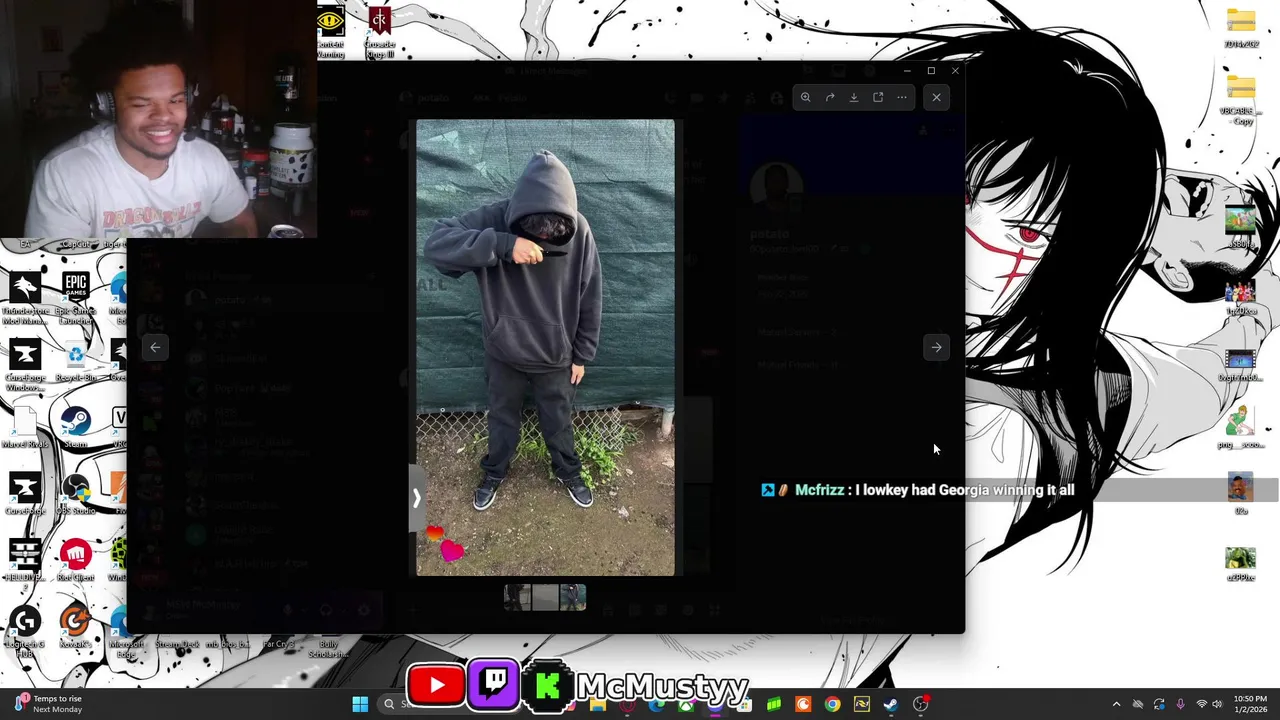Open the Far Cry 3 desktop shortcut
The width and height of the screenshot is (1280, 720).
tap(279, 645)
